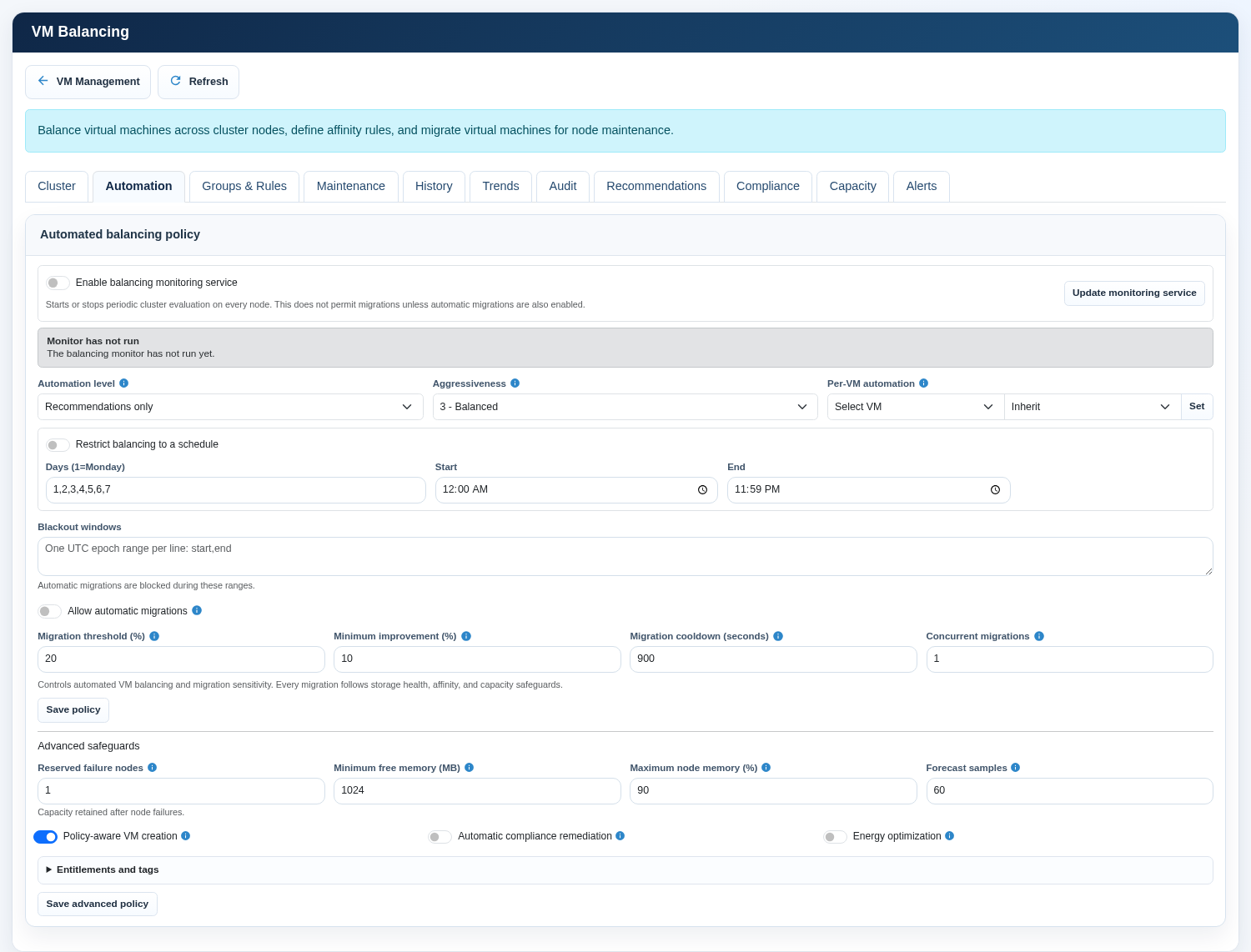Open the Automation level dropdown
This screenshot has height=952, width=1251.
click(x=230, y=407)
